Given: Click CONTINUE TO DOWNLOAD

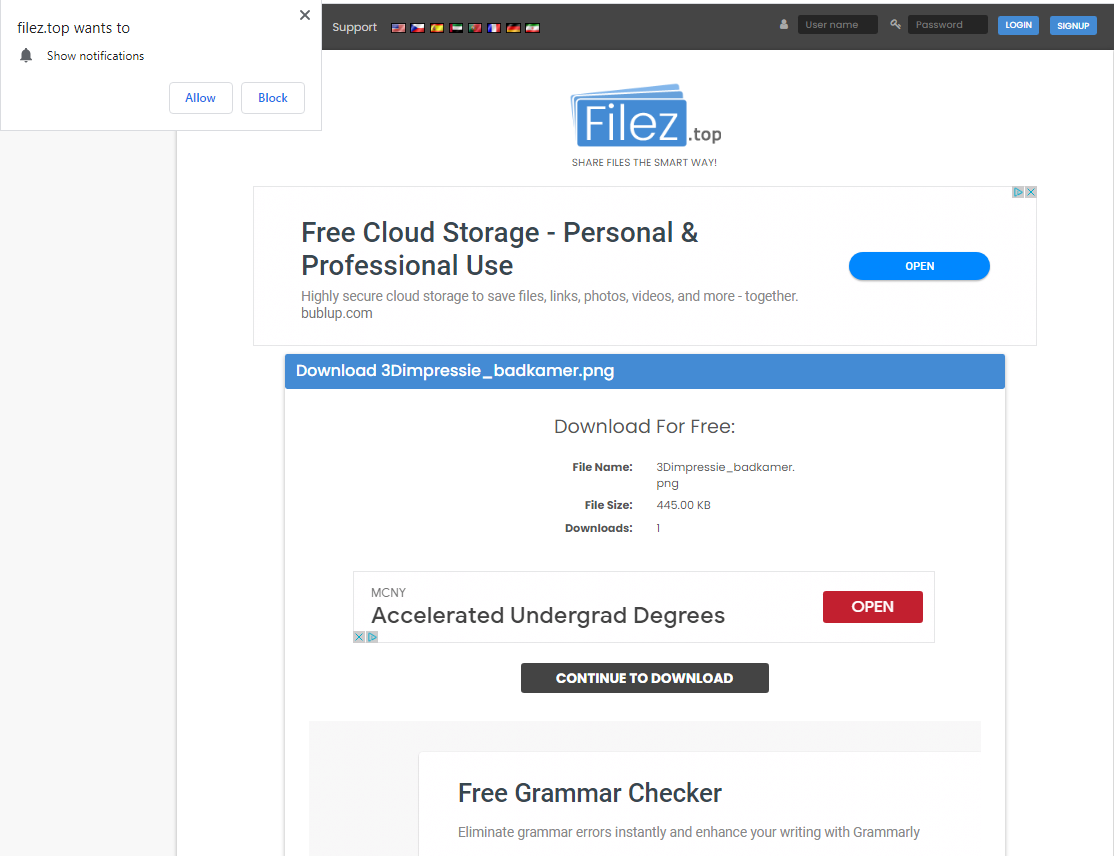Looking at the screenshot, I should tap(644, 678).
